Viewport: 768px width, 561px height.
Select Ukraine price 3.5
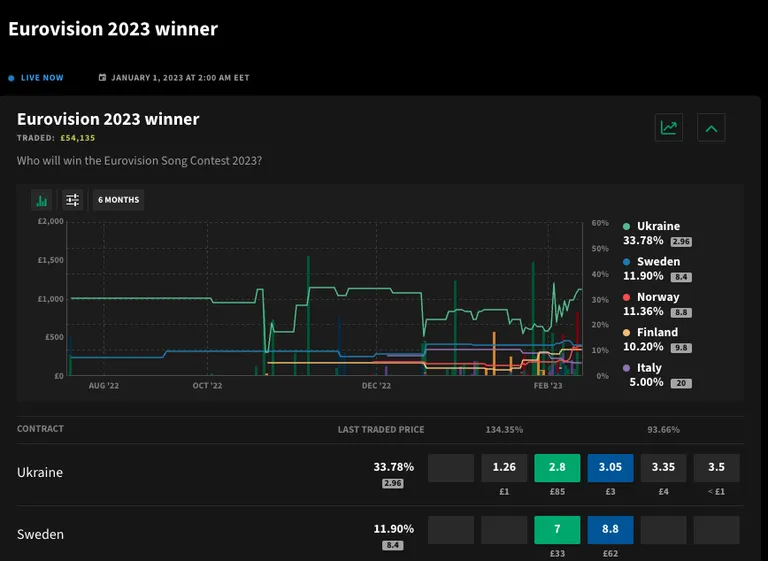(717, 467)
